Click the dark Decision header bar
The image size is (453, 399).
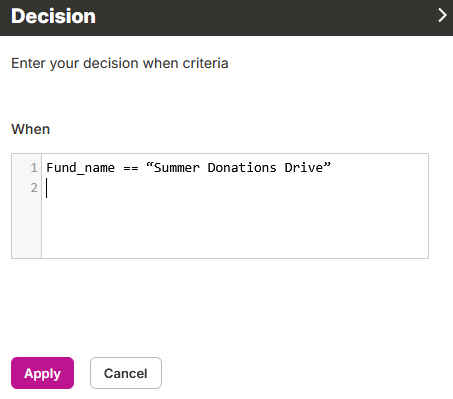[x=226, y=18]
